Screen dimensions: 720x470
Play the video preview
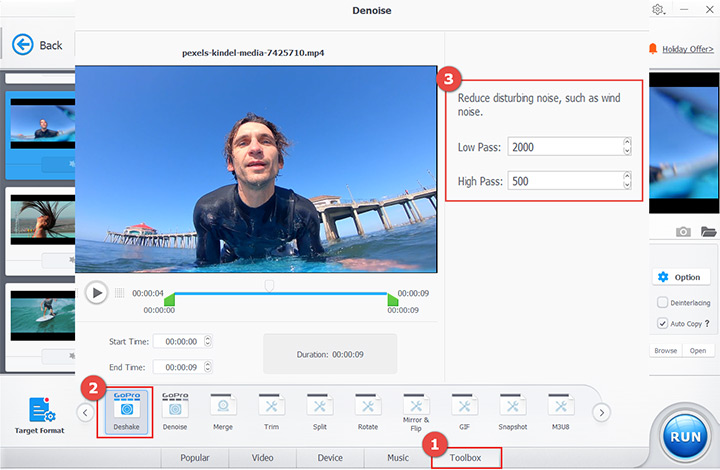click(96, 292)
